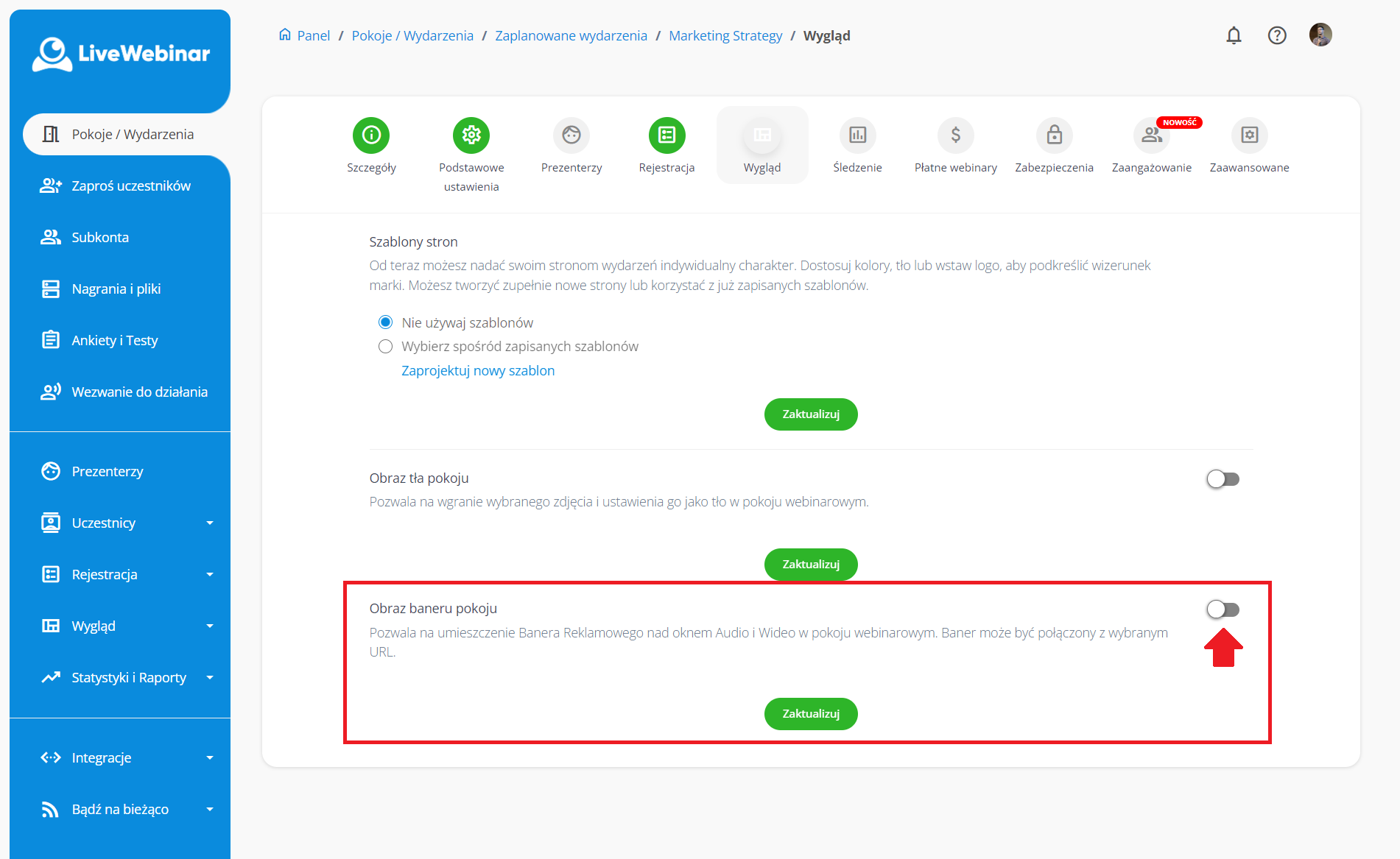Screen dimensions: 1400x859
Task: Open the Śledzenie chart icon step
Action: tap(857, 135)
